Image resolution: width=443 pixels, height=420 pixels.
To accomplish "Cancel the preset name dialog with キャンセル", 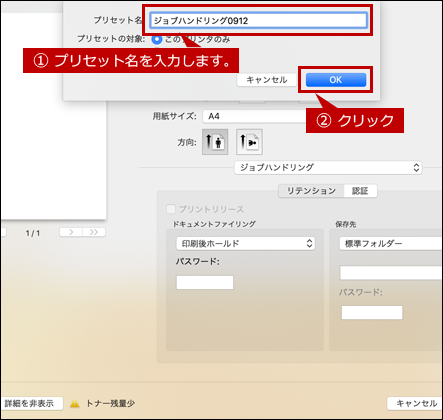I will [266, 80].
